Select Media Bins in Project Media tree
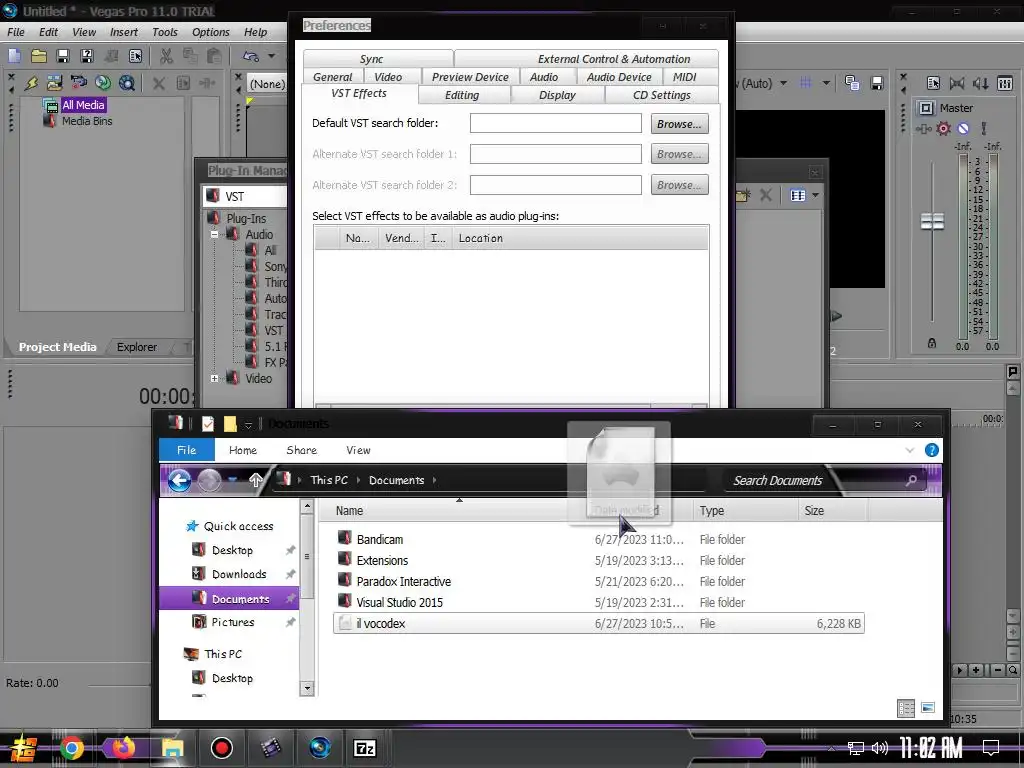Image resolution: width=1024 pixels, height=768 pixels. point(87,121)
